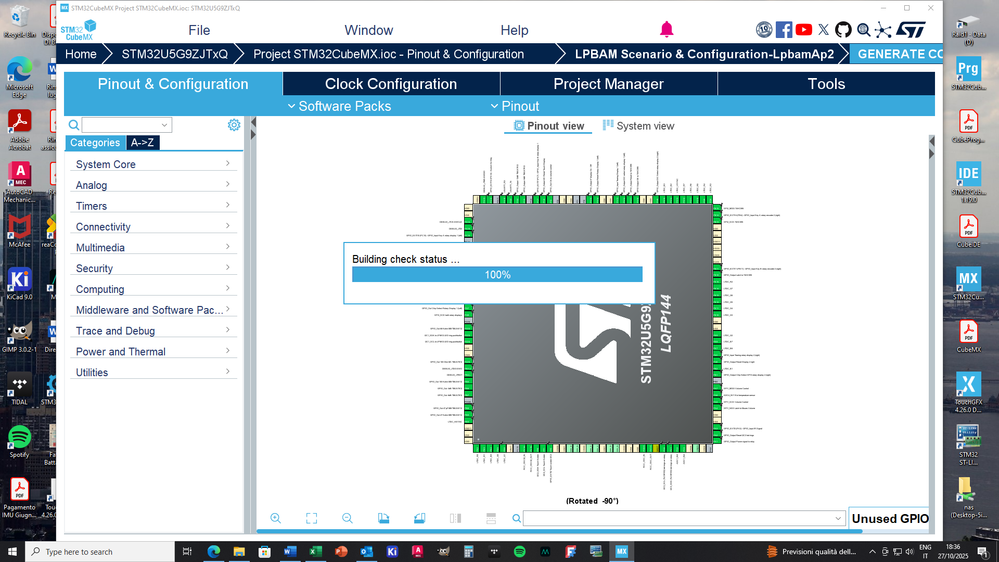This screenshot has height=562, width=999.
Task: Click the horizontal split view icon
Action: click(x=491, y=518)
